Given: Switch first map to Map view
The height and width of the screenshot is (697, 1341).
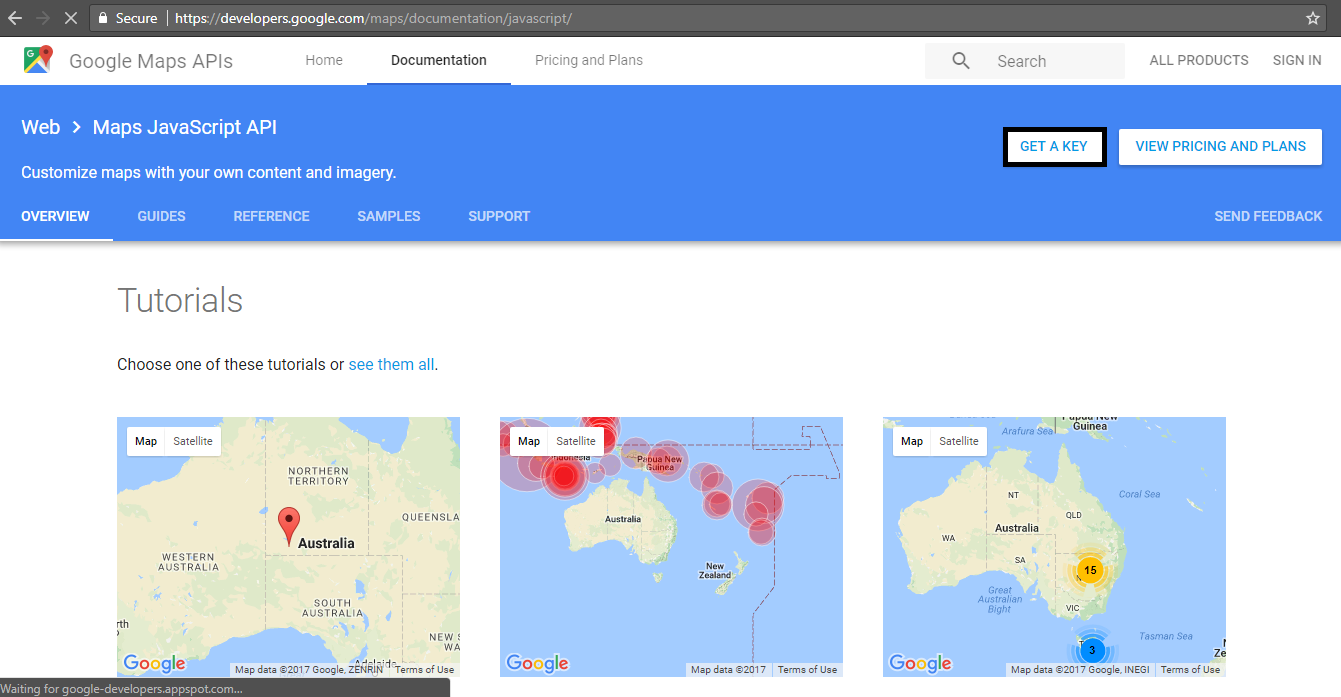Looking at the screenshot, I should (146, 441).
